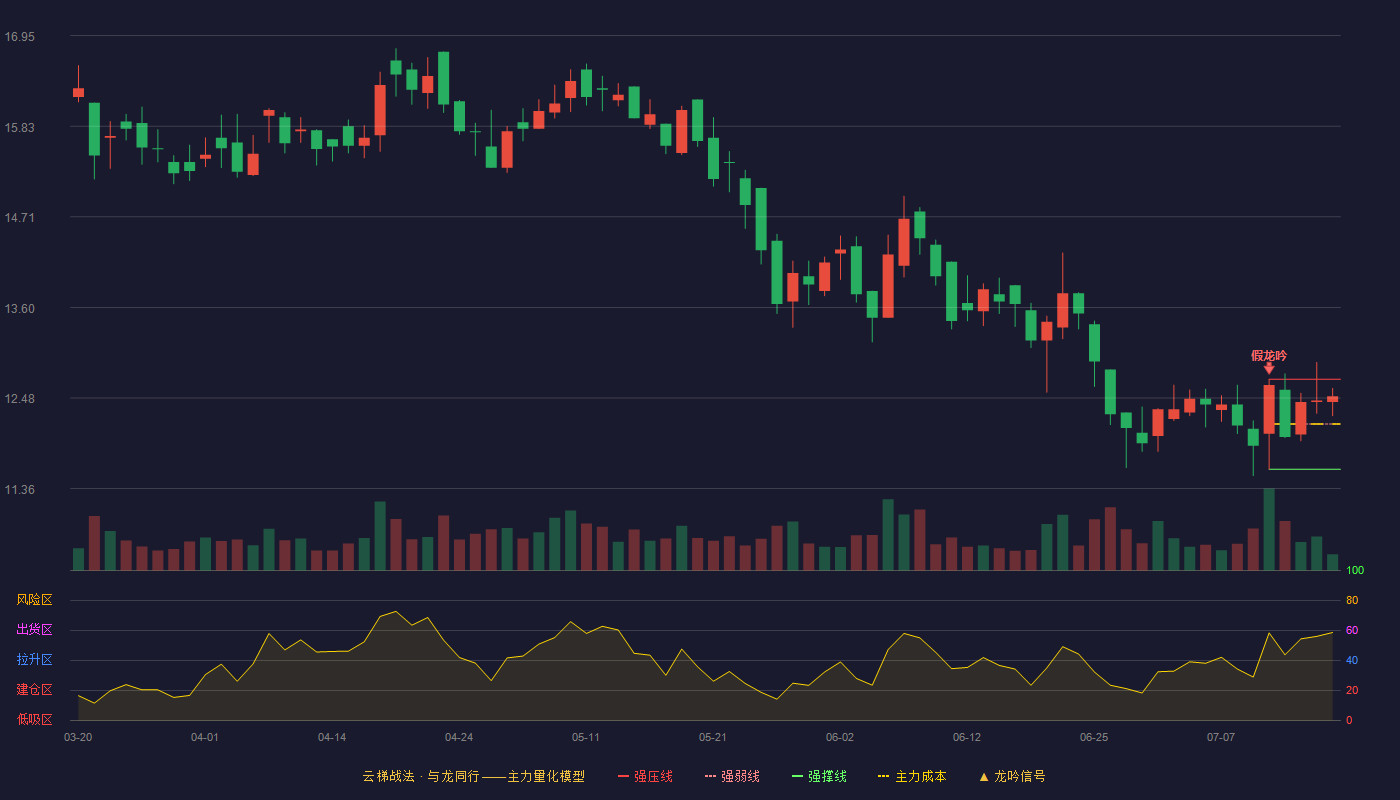The image size is (1400, 800).
Task: Select the 拉升区 zone label
Action: click(34, 660)
